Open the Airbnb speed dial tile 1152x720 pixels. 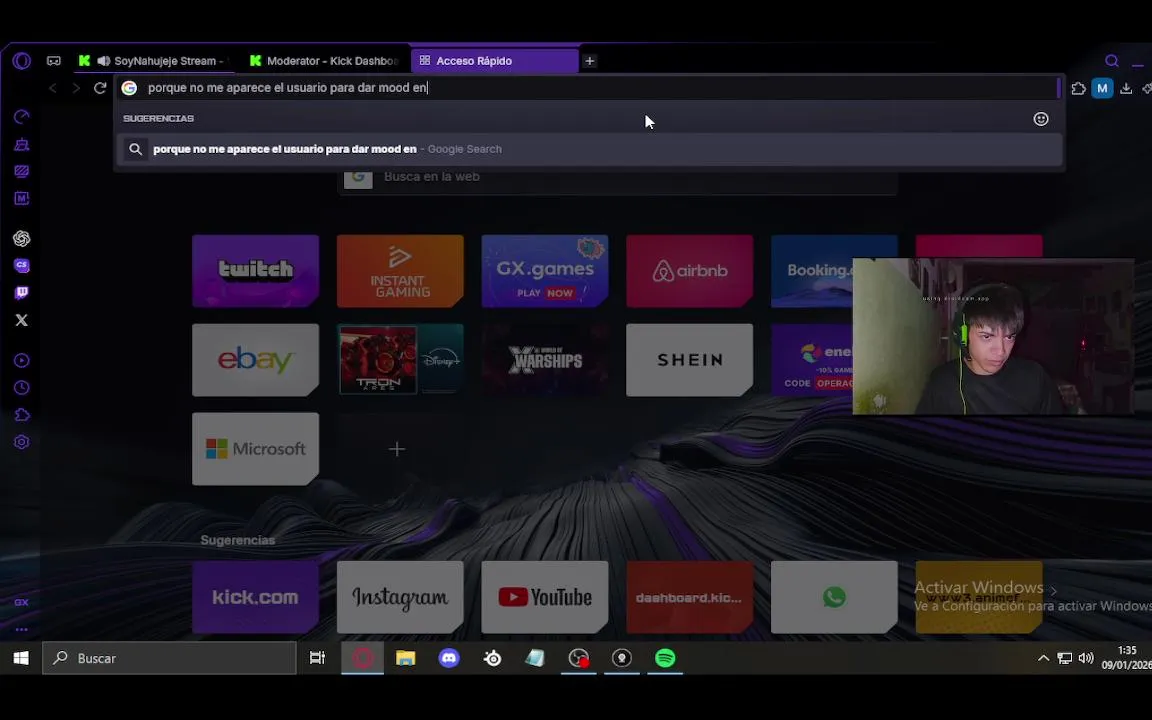[x=690, y=271]
